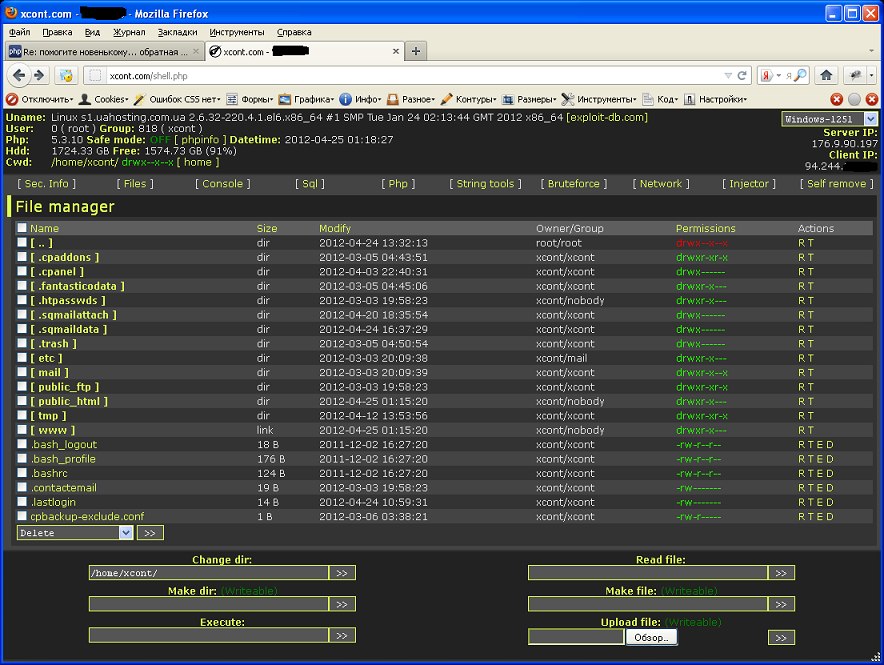The width and height of the screenshot is (884, 665).
Task: Open the Bruteforce section
Action: click(x=574, y=184)
